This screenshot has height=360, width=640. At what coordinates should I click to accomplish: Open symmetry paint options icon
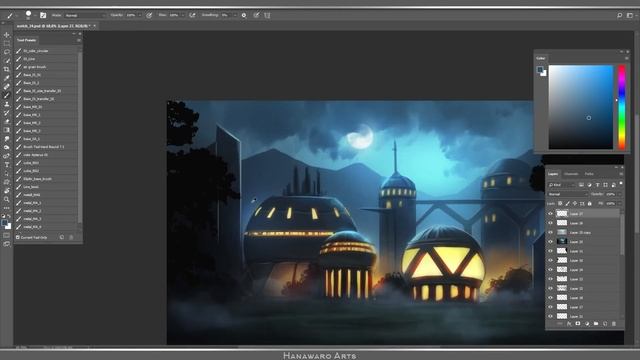coord(267,15)
